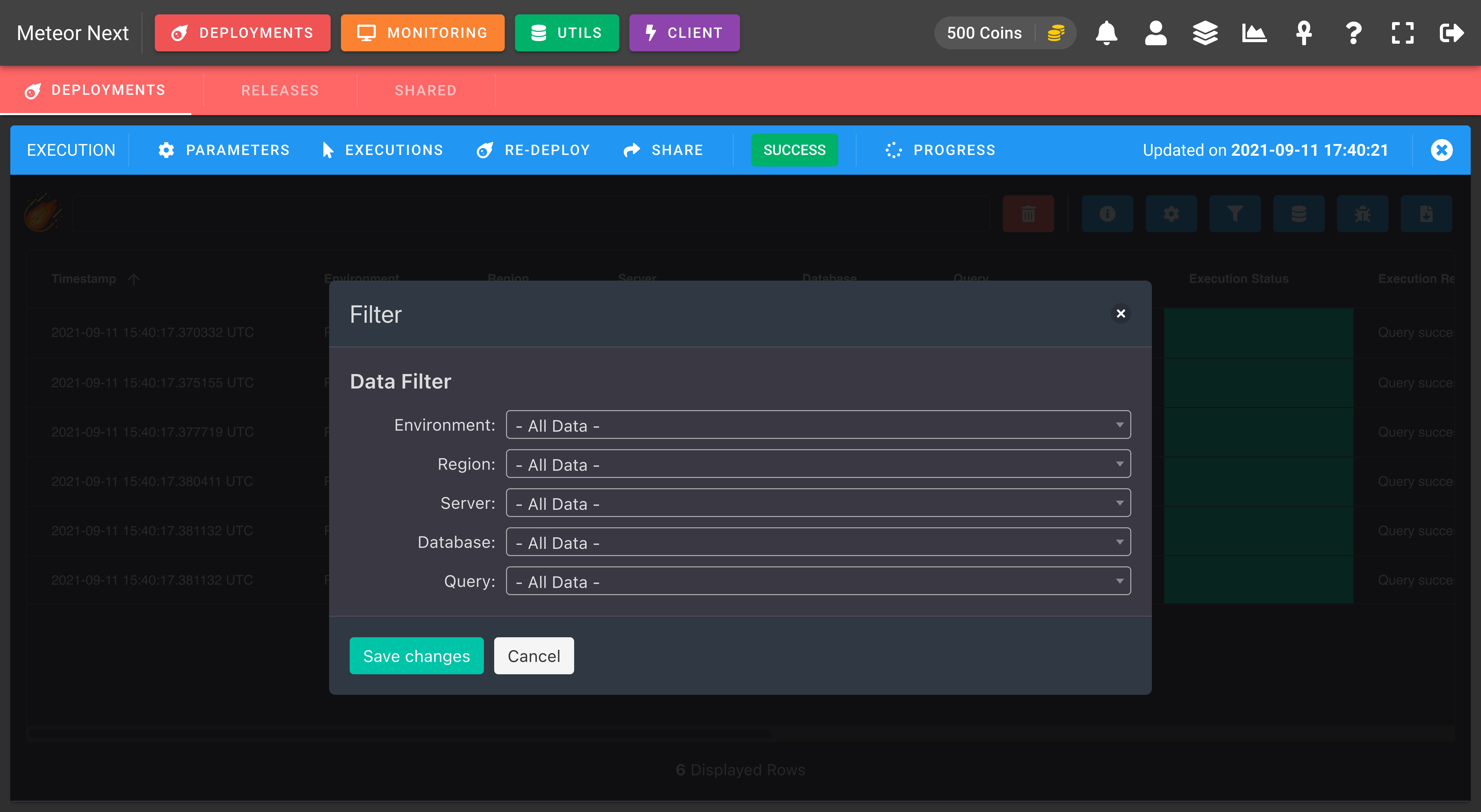Open the purple CLIENT menu
This screenshot has width=1481, height=812.
[684, 33]
